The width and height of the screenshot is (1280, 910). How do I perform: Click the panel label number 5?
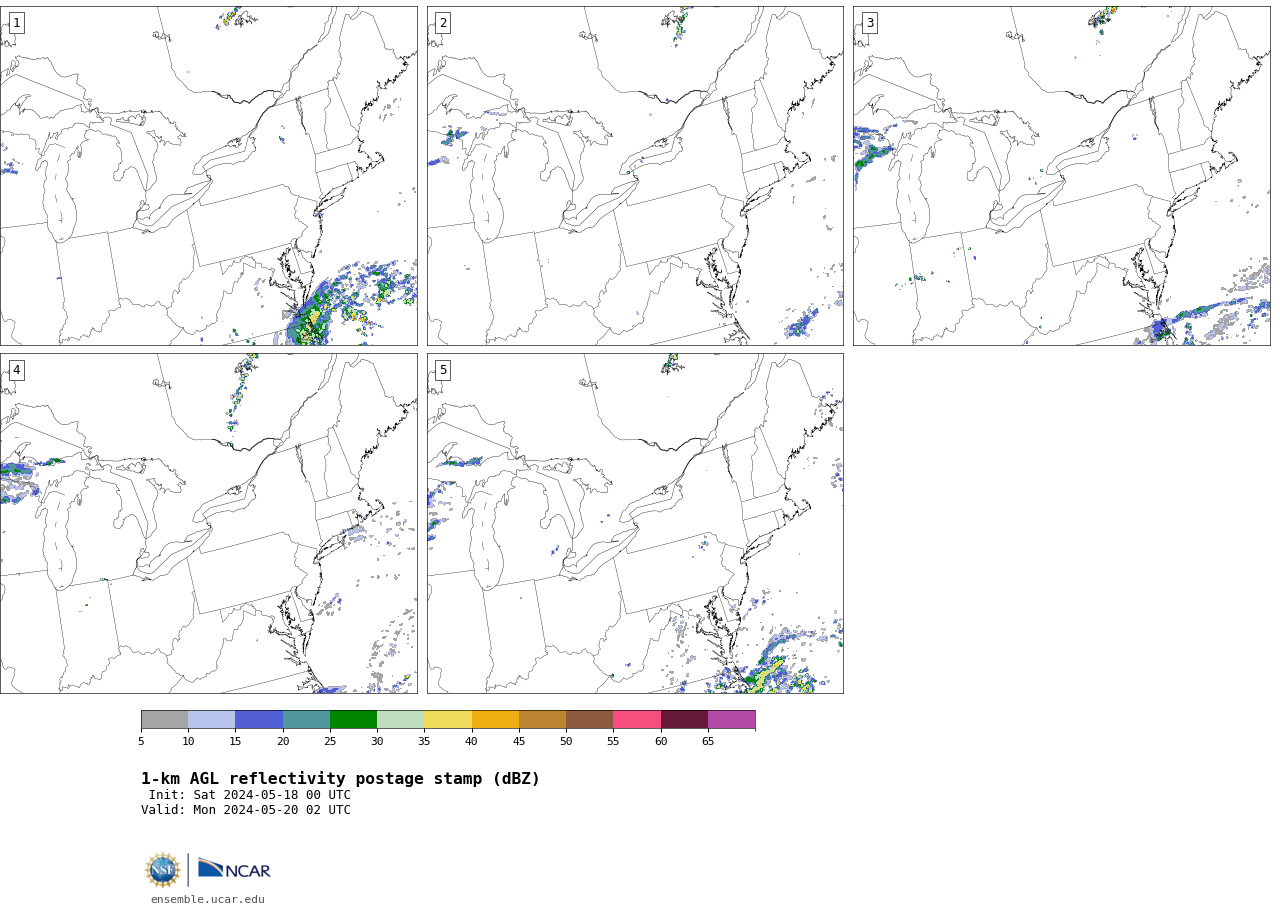(443, 370)
